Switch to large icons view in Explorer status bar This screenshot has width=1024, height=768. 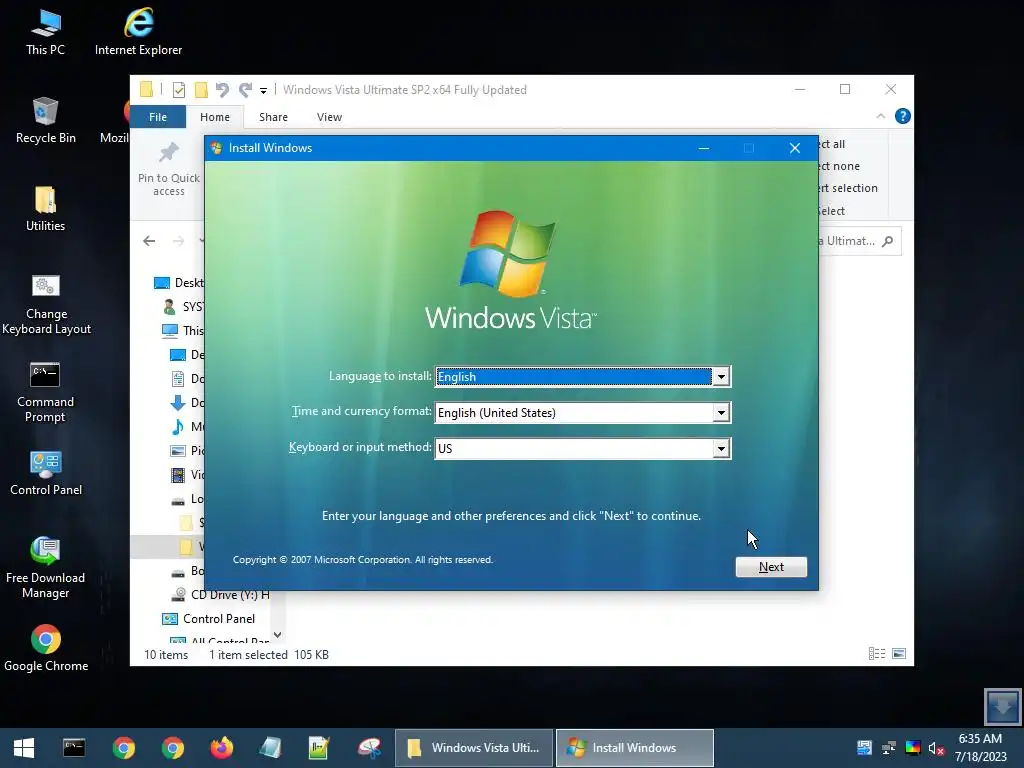(x=899, y=654)
